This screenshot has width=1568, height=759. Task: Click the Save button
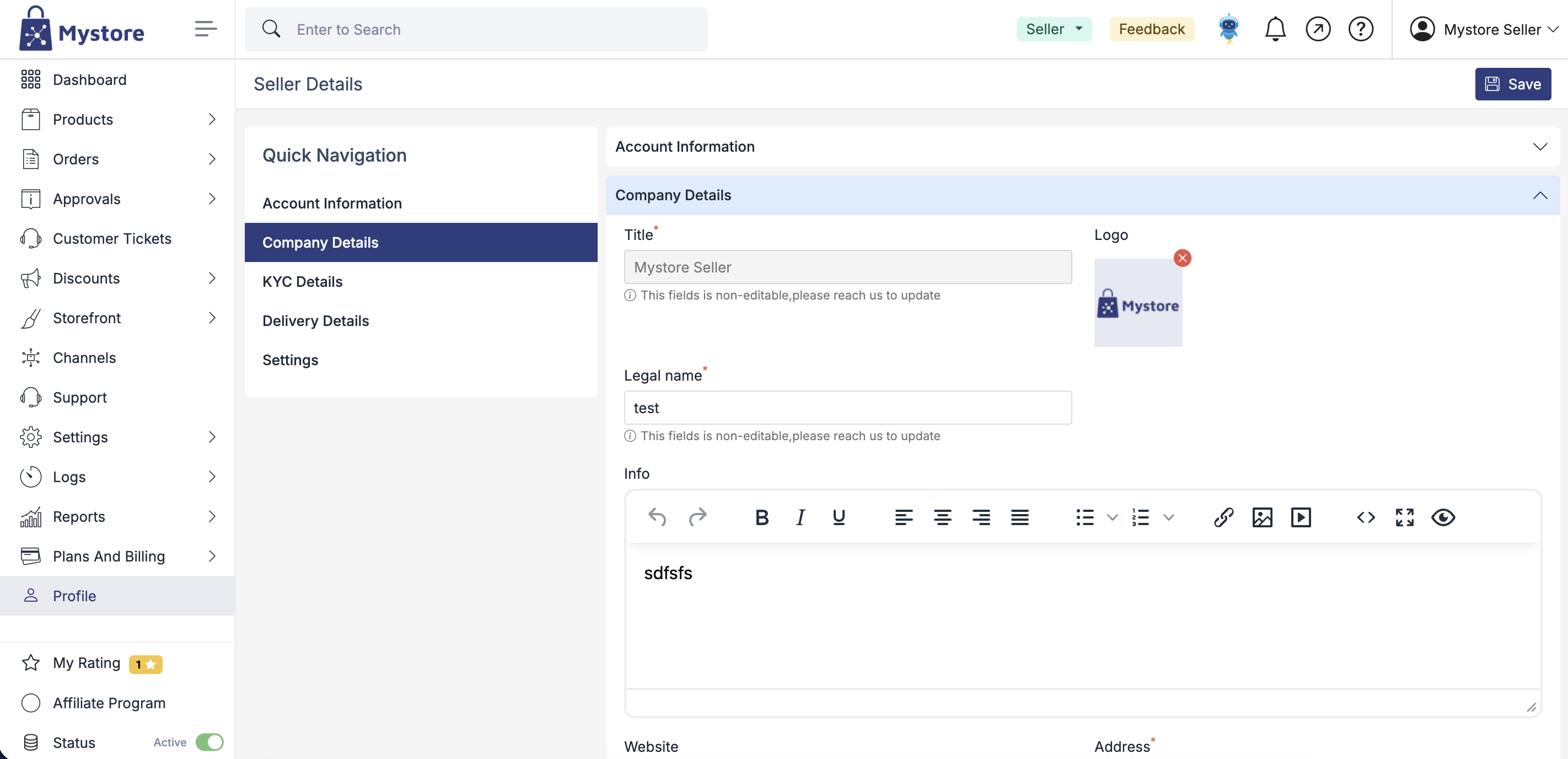[1513, 84]
